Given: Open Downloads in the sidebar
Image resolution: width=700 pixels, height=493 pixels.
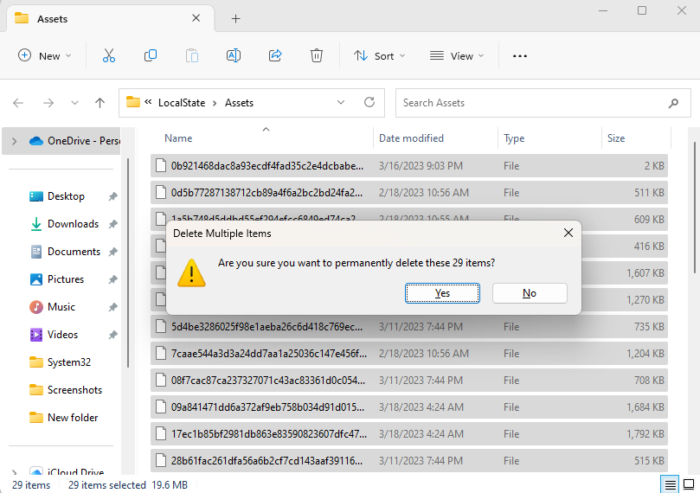Looking at the screenshot, I should [72, 224].
